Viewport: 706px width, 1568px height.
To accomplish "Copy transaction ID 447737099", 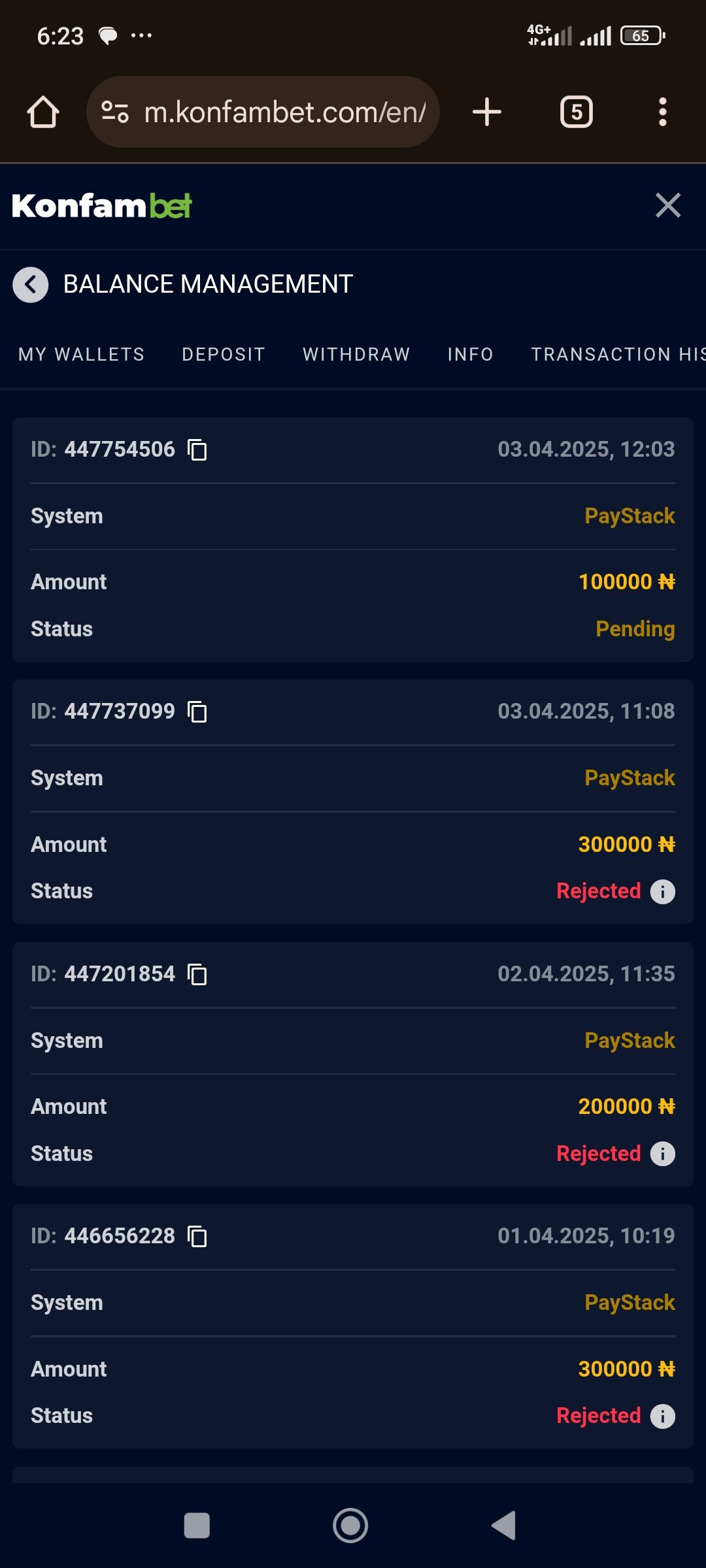I will pyautogui.click(x=197, y=712).
